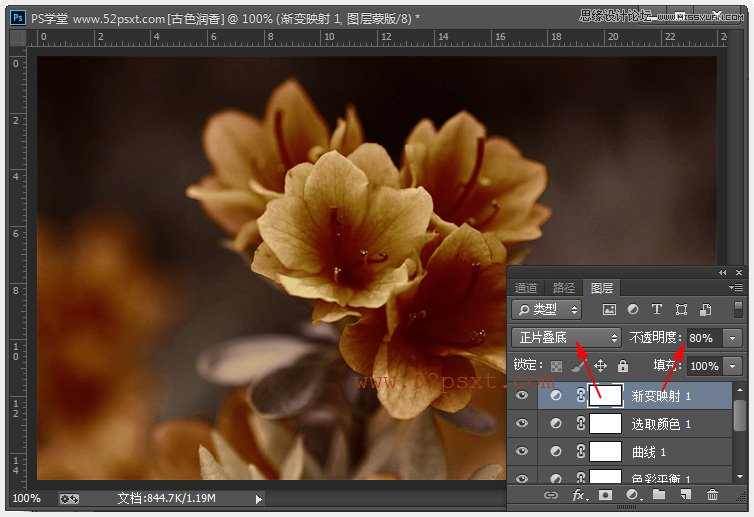Select mask thumbnail of 曲线 1
The width and height of the screenshot is (754, 517).
pos(605,451)
